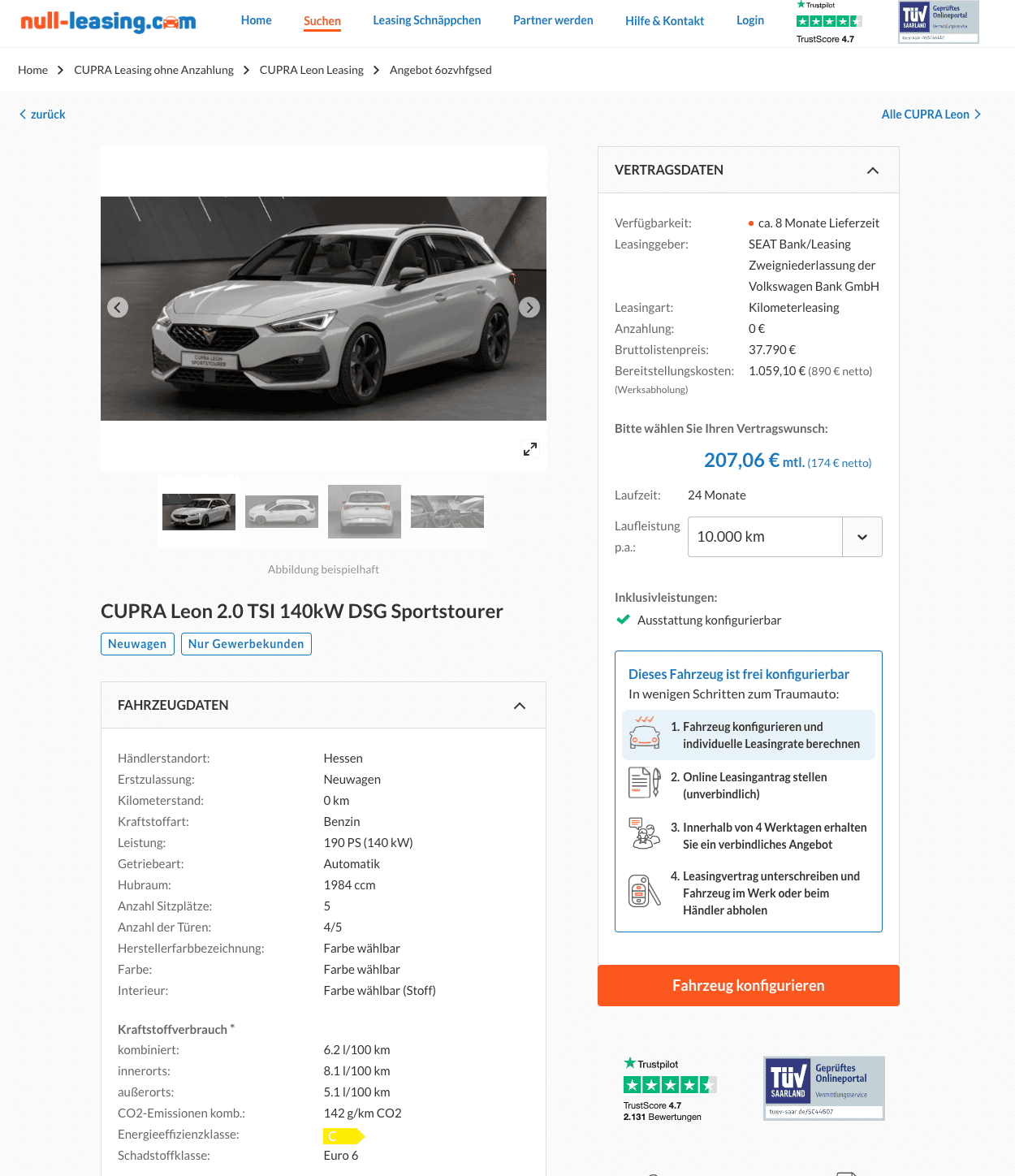Click the Hessen Händlerstandort value
Screen dimensions: 1015x1176
click(343, 759)
